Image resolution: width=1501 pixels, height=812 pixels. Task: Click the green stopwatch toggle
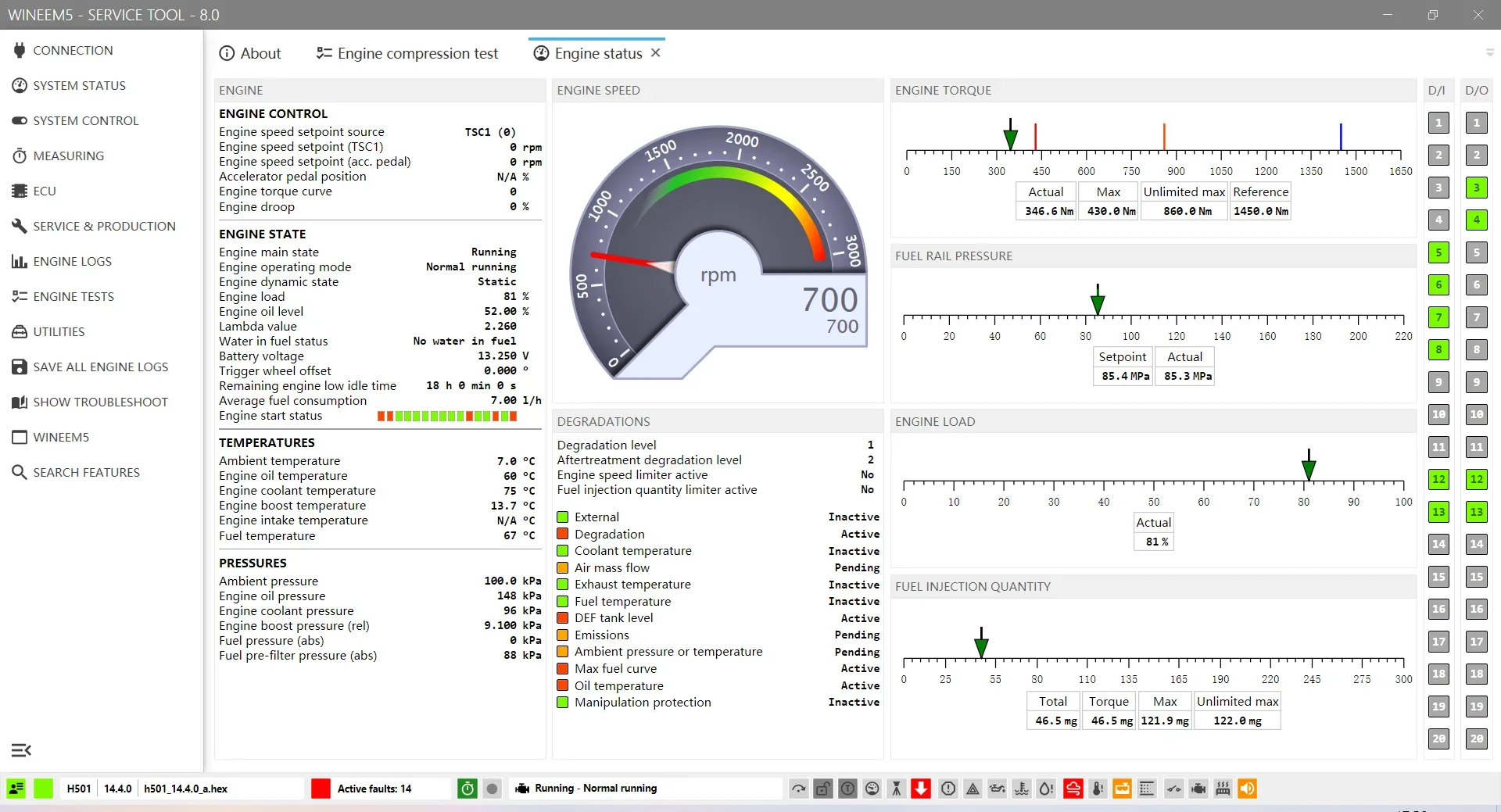[x=467, y=789]
